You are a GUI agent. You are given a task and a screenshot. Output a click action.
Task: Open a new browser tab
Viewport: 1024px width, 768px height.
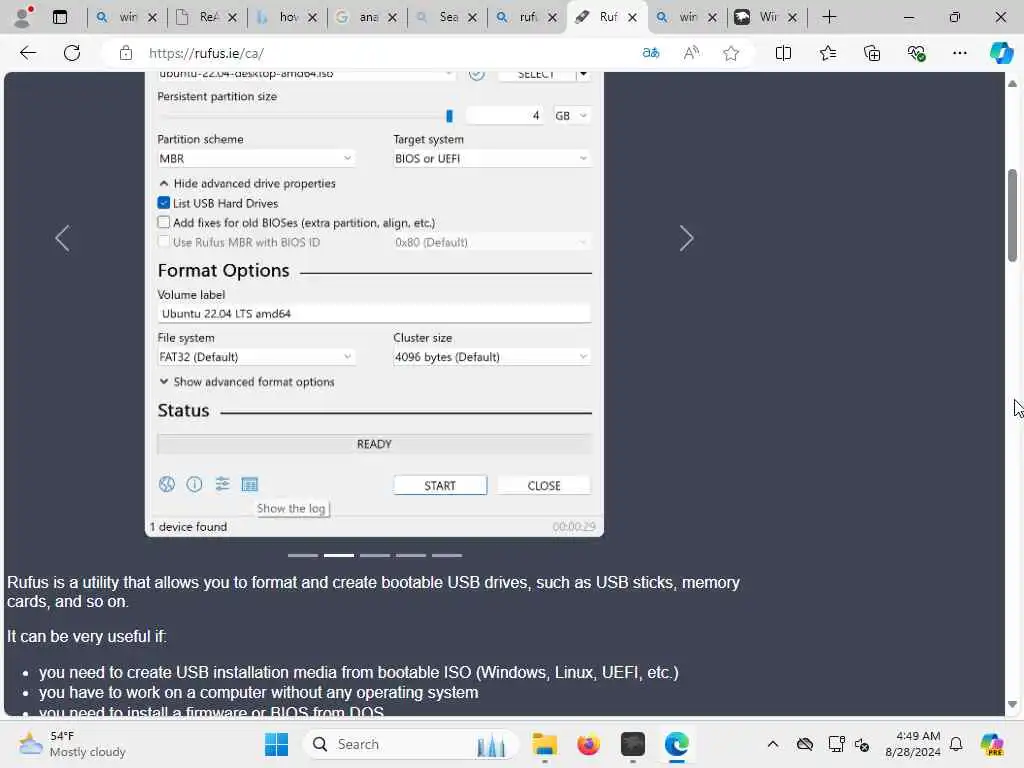(829, 17)
